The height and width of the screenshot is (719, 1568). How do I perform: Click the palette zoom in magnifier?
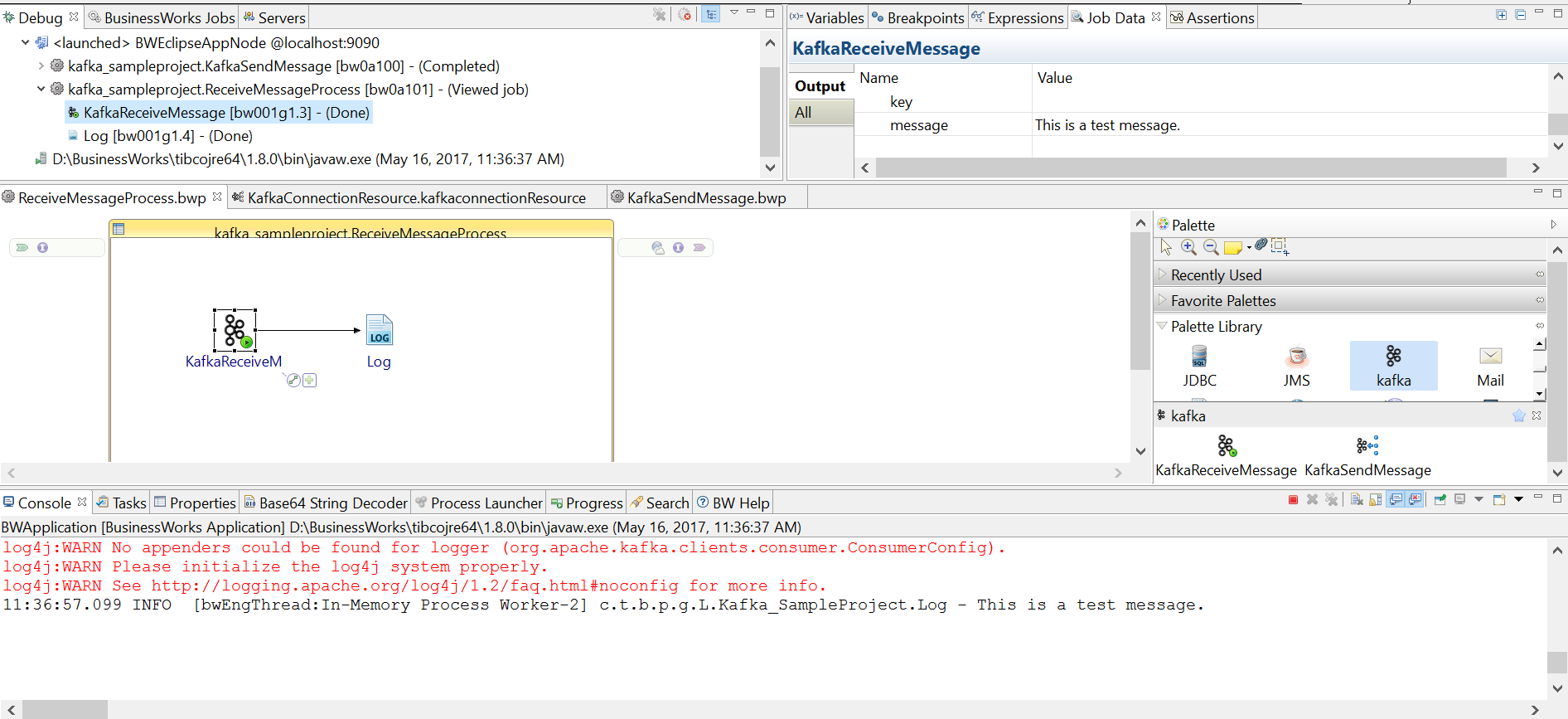(1188, 247)
